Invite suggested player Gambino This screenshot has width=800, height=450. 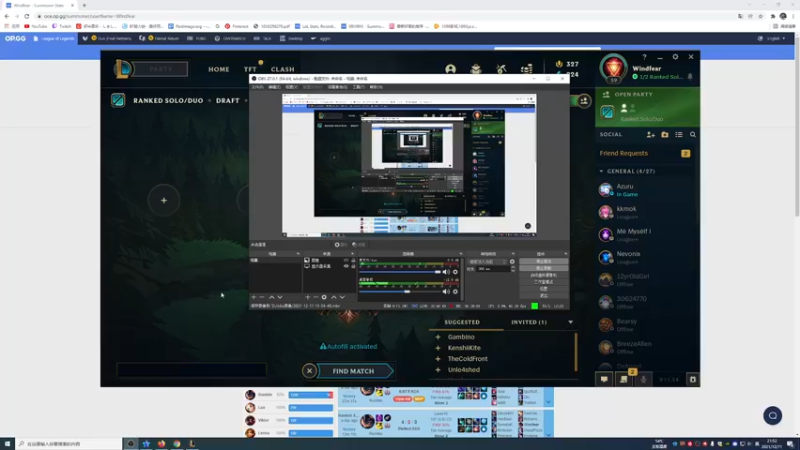click(438, 337)
